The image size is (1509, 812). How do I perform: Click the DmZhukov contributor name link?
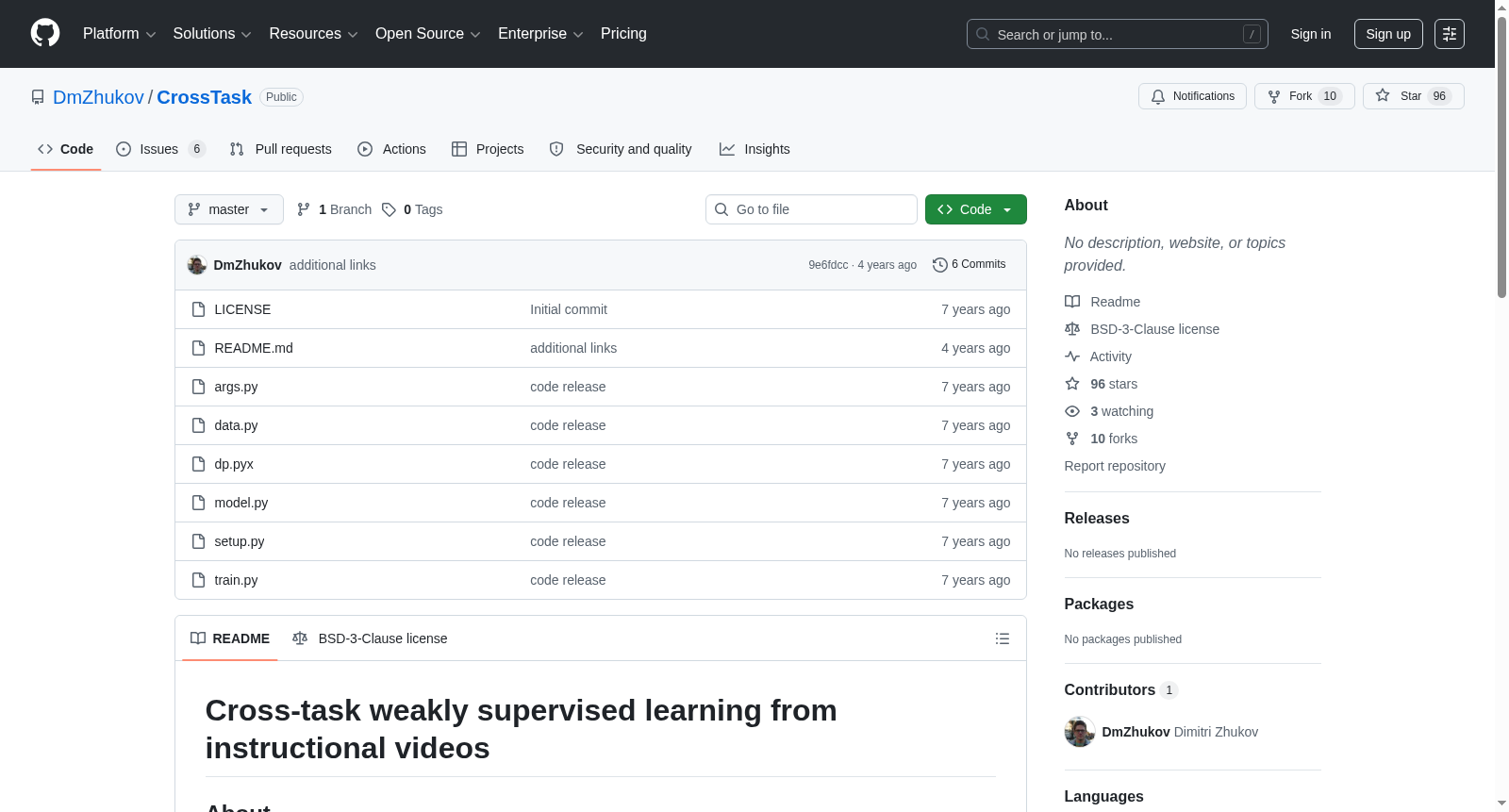tap(1136, 732)
